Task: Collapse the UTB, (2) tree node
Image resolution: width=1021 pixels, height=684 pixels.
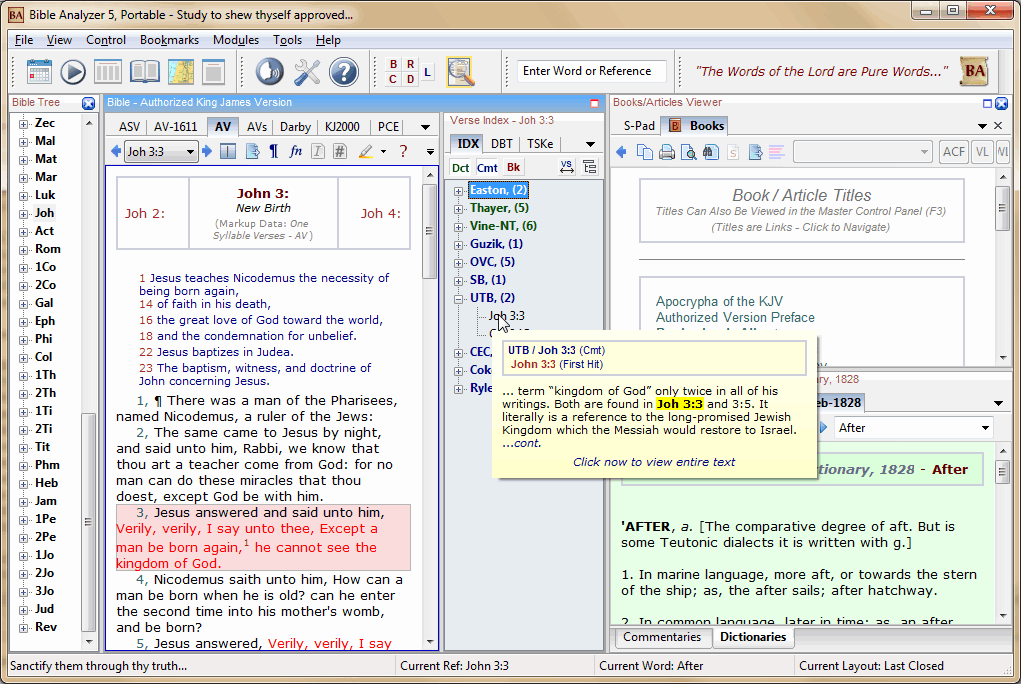Action: (x=458, y=298)
